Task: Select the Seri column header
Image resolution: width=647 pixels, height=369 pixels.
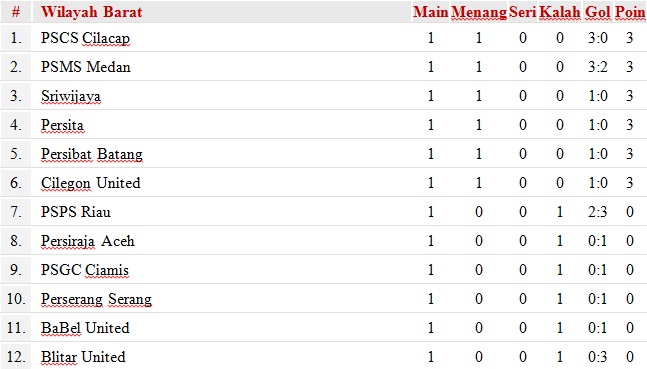Action: pyautogui.click(x=522, y=12)
